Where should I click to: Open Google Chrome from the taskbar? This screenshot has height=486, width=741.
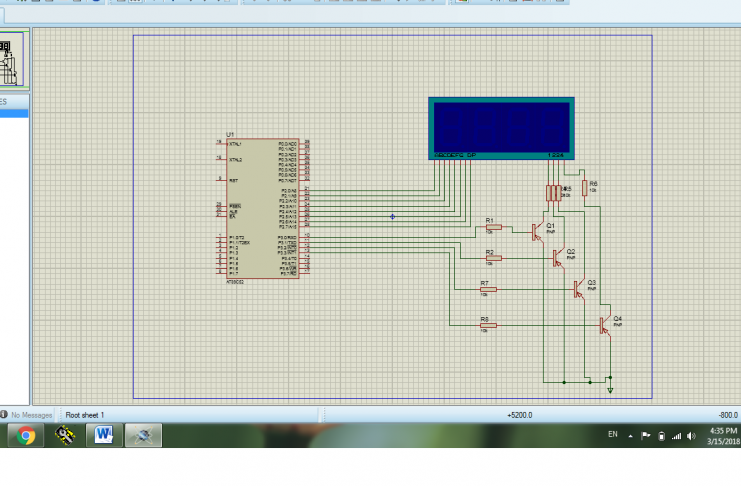click(26, 435)
